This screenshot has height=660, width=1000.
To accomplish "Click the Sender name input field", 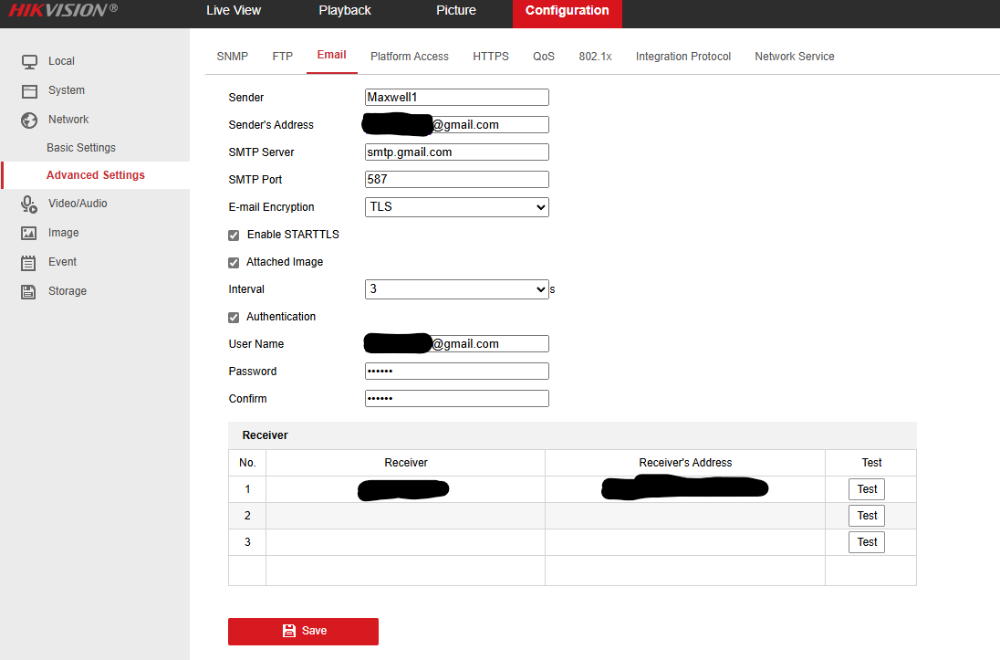I will click(x=457, y=97).
